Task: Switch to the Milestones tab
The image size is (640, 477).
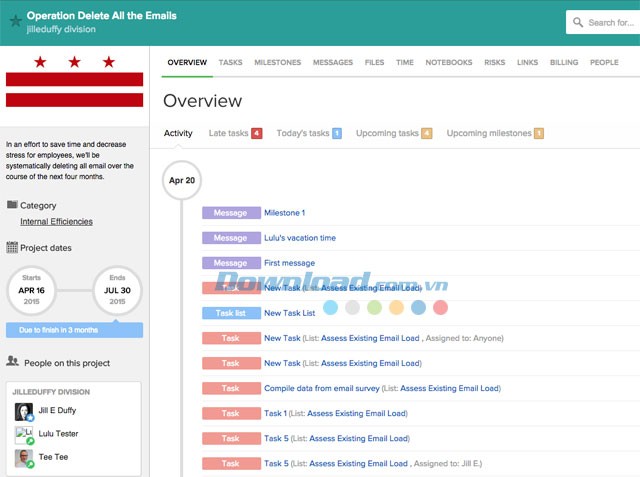Action: [277, 62]
